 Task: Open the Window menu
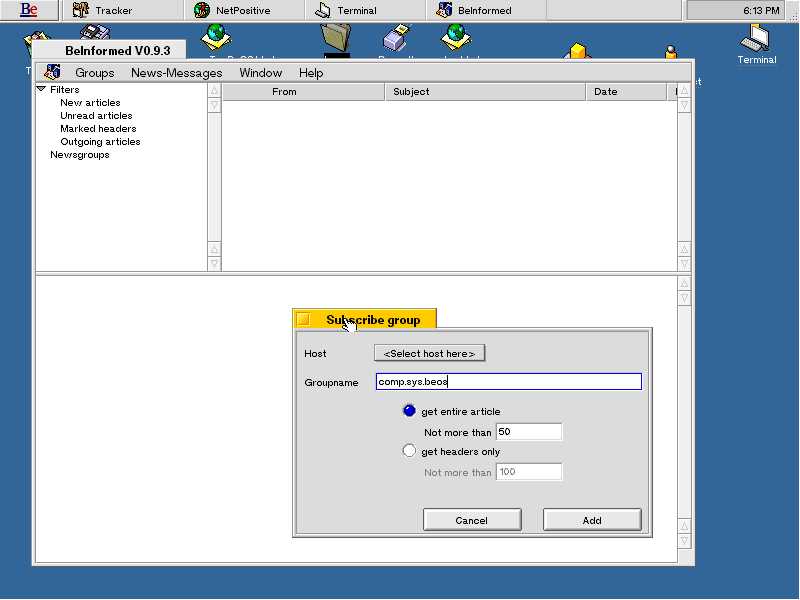(x=261, y=73)
